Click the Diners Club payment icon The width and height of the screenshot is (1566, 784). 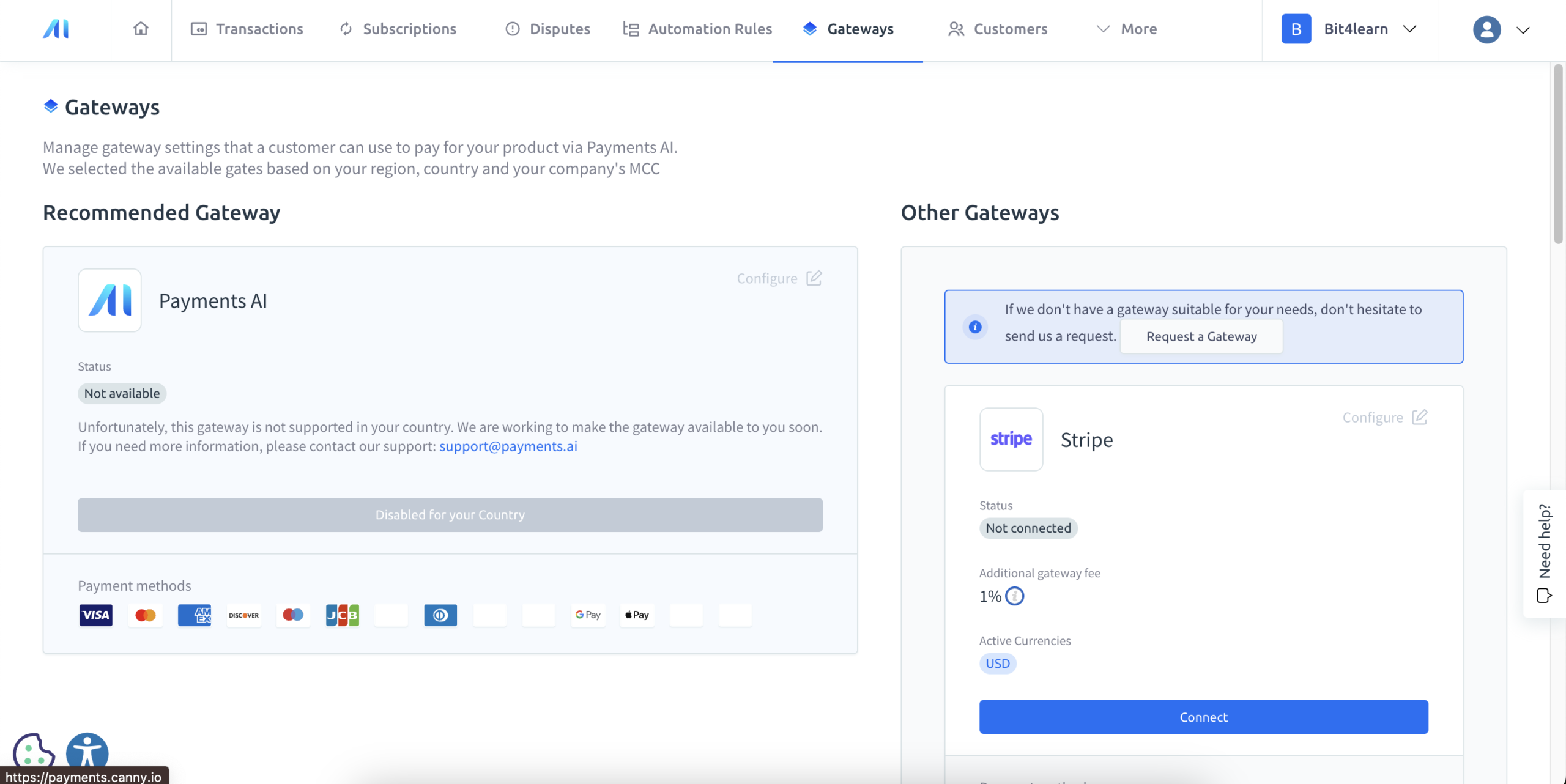point(440,615)
